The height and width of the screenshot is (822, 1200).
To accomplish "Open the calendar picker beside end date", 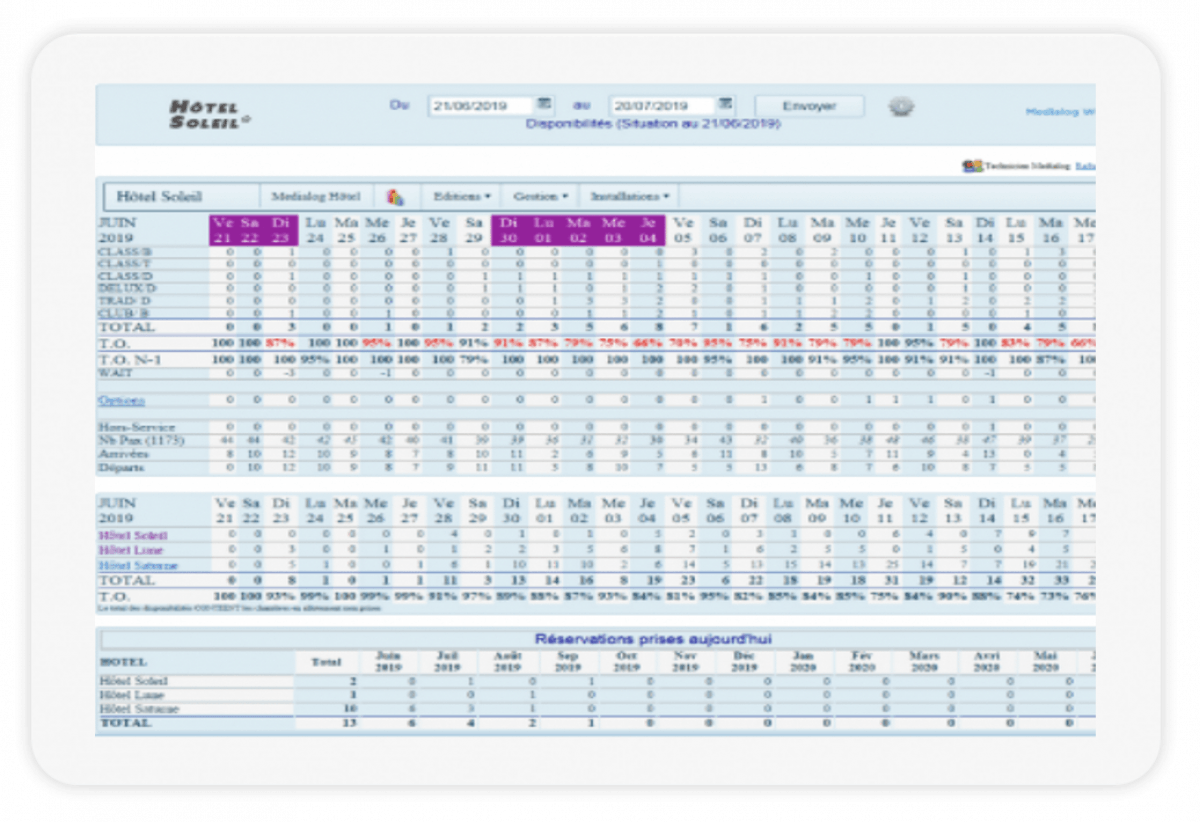I will pos(726,104).
